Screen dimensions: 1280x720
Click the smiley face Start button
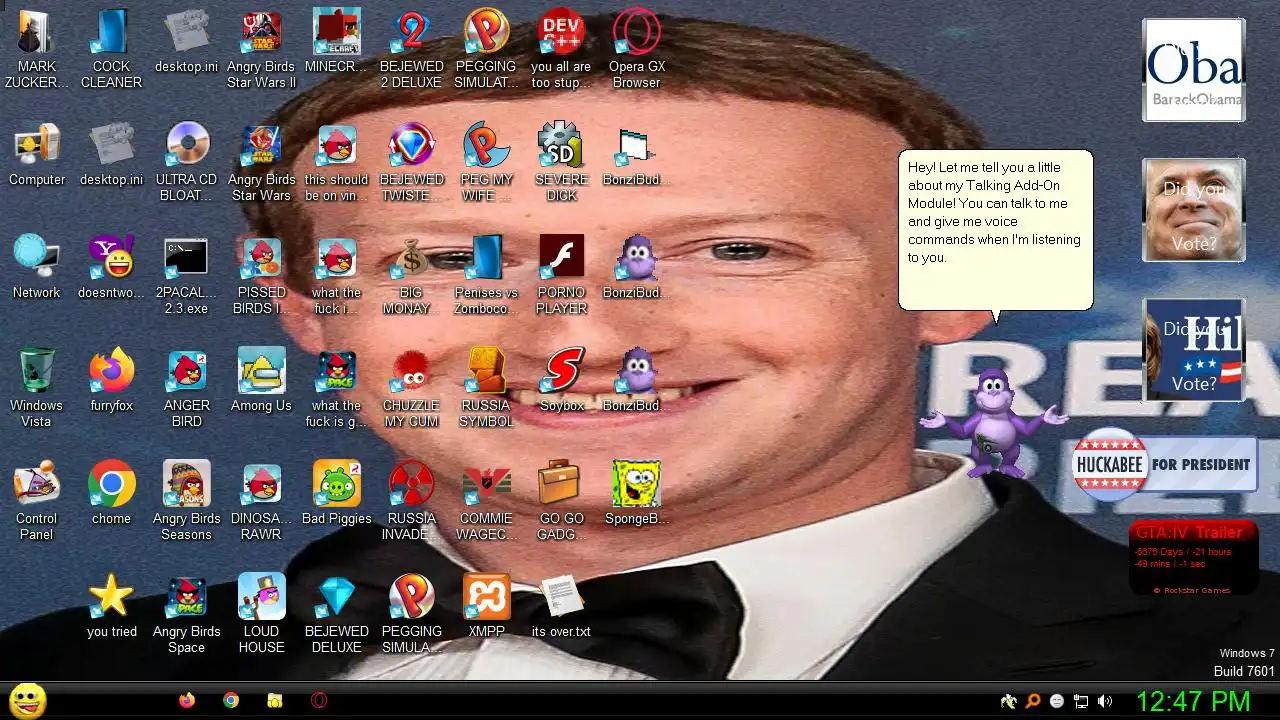pos(27,701)
